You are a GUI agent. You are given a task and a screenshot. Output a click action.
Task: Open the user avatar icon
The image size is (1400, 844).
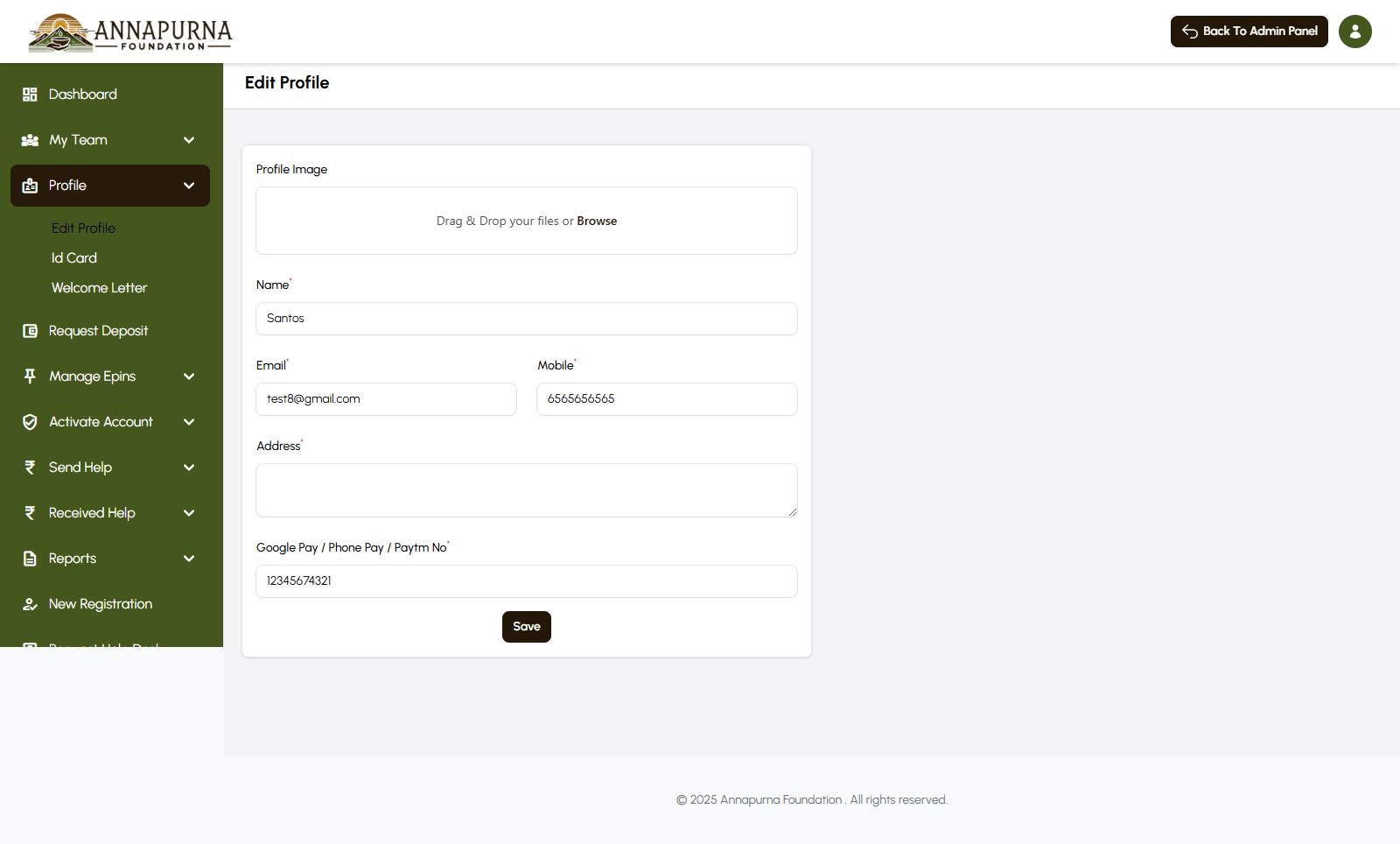[1354, 32]
